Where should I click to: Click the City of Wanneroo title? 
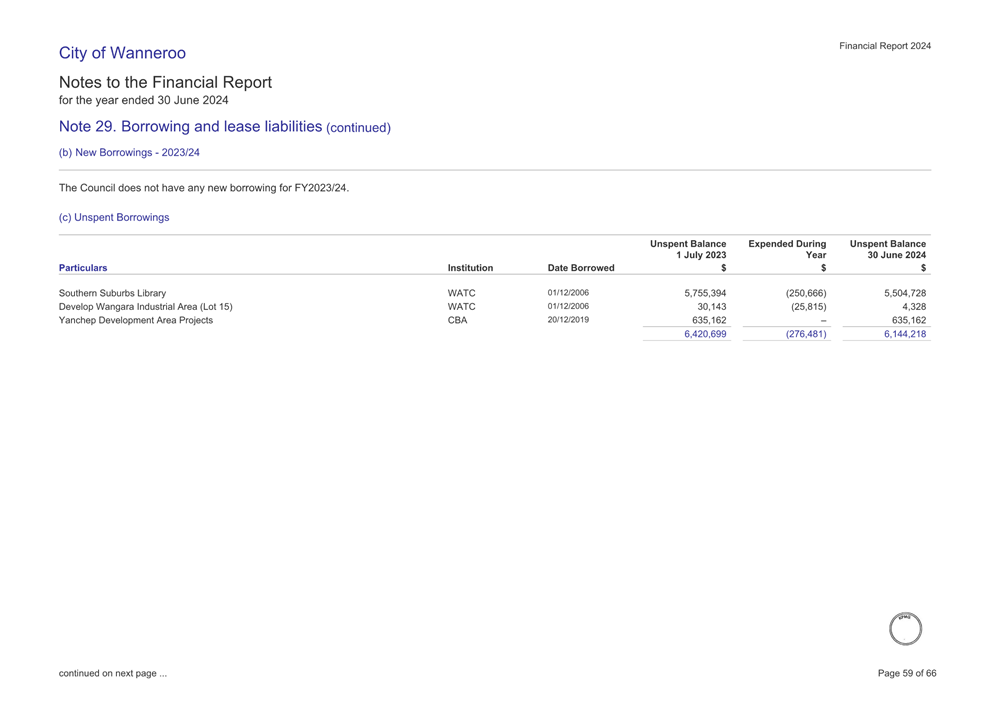point(122,53)
